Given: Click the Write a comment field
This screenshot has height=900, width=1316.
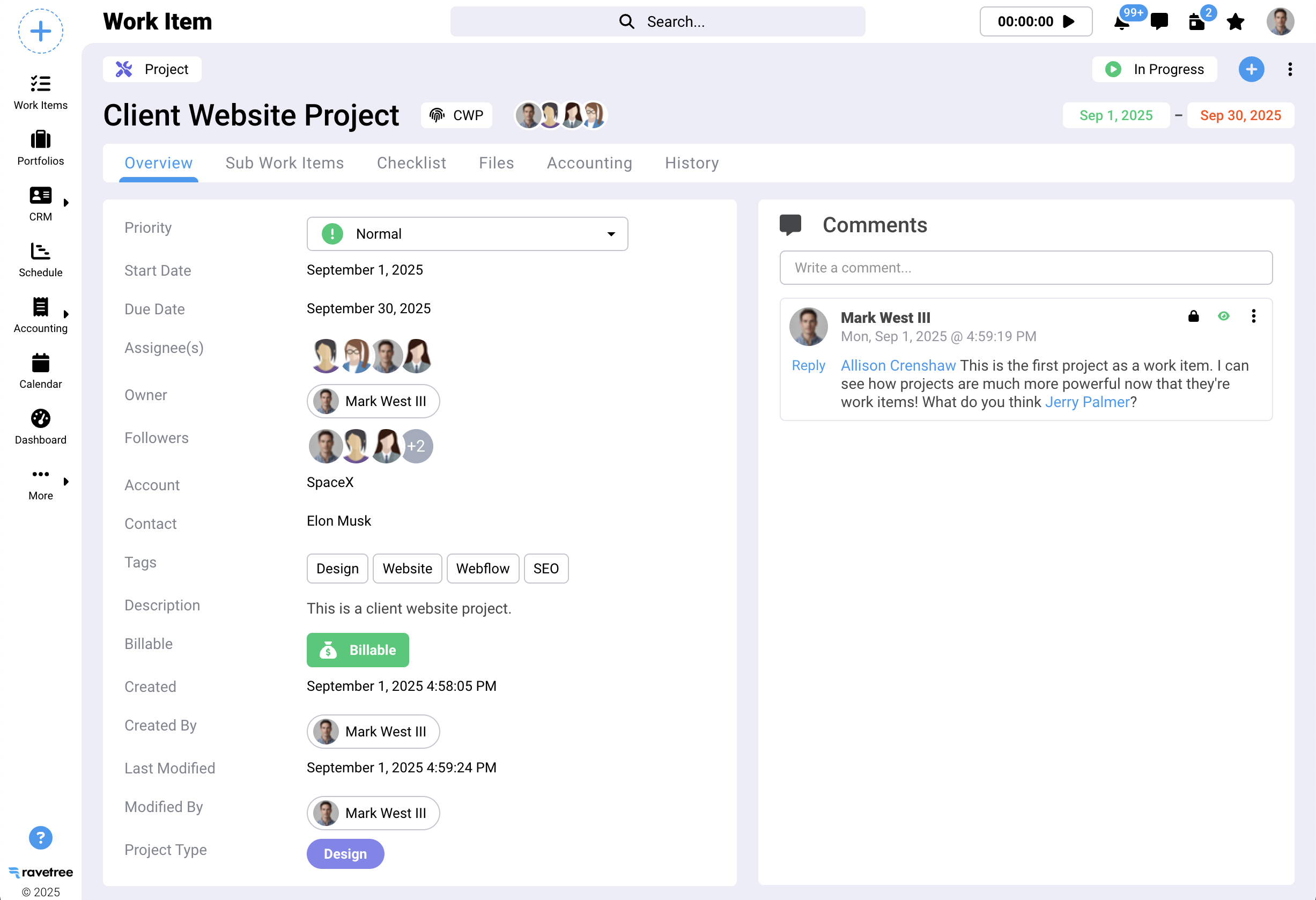Looking at the screenshot, I should 1025,267.
